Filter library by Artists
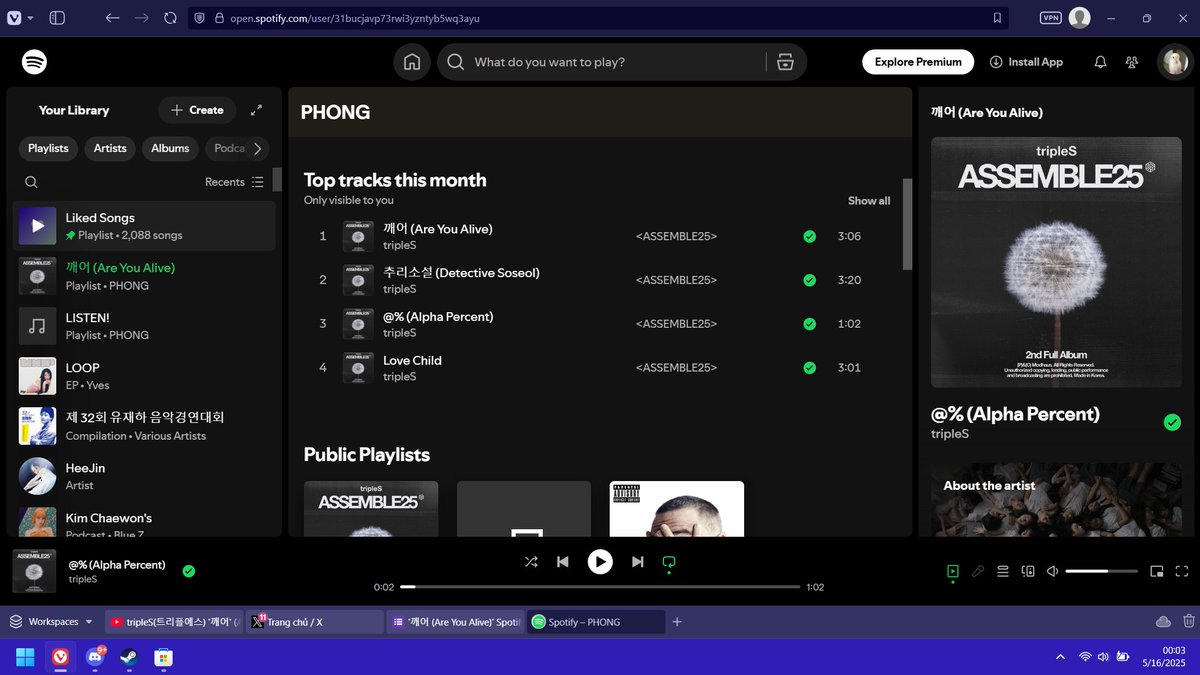Viewport: 1200px width, 675px height. coord(110,148)
